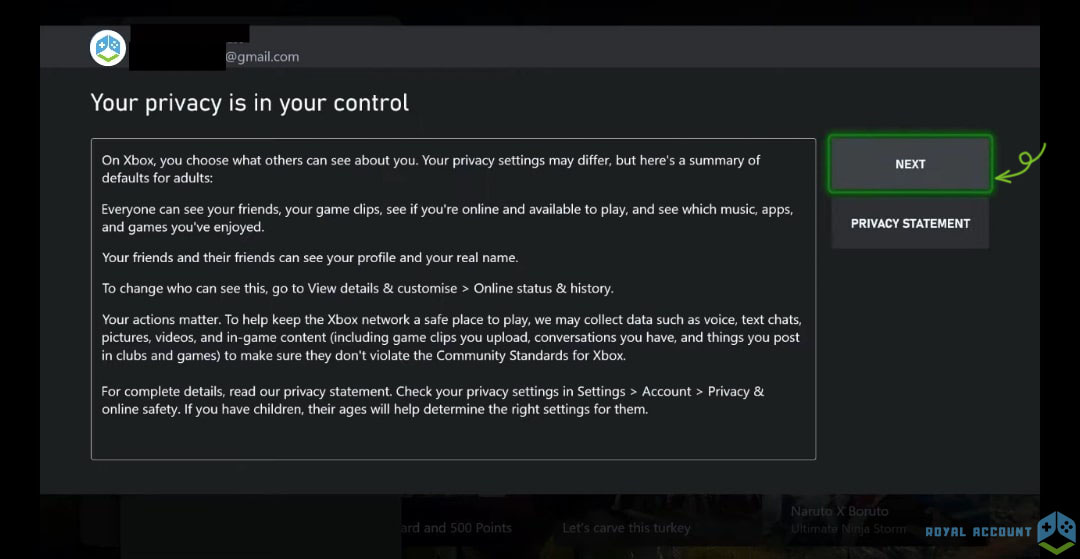
Task: Select the 'Let's carve this turkey' tile
Action: tap(626, 527)
